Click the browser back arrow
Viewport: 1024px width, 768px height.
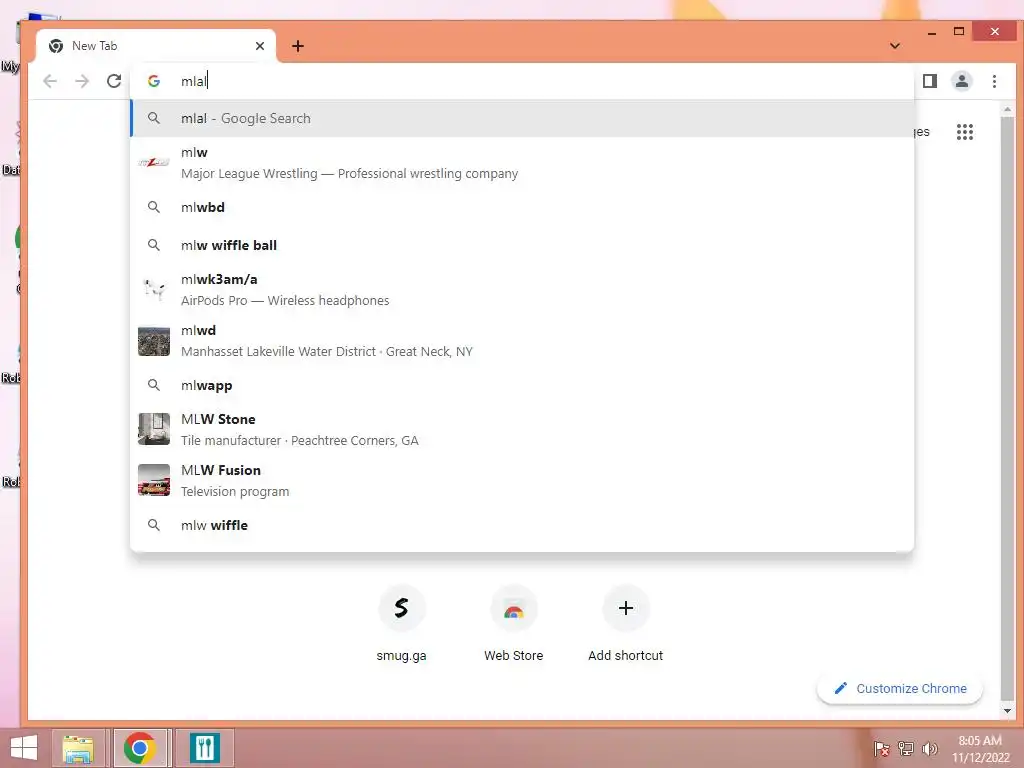[50, 81]
